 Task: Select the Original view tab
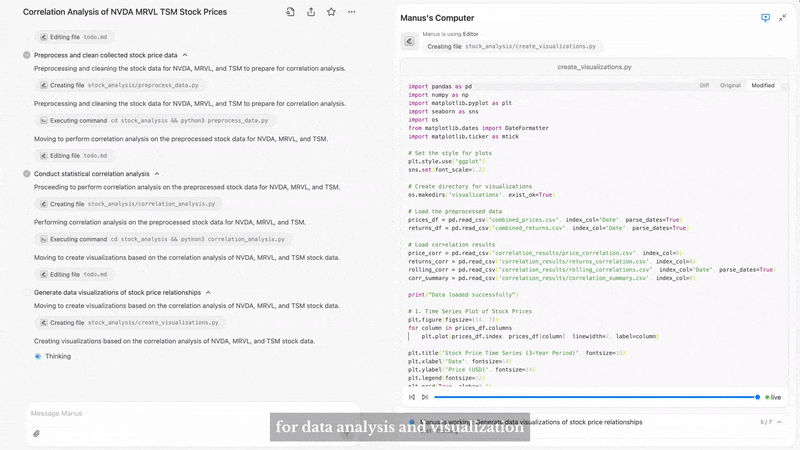pos(730,86)
